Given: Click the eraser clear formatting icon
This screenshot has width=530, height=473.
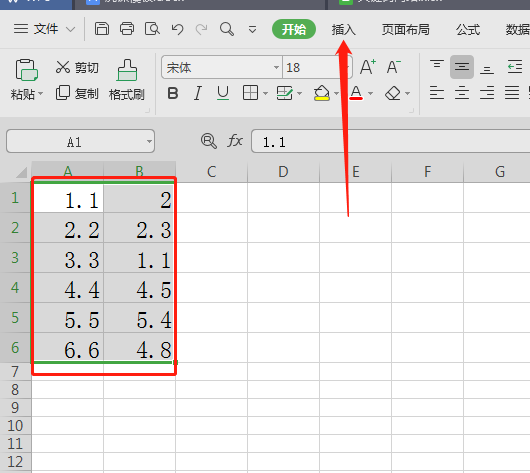Looking at the screenshot, I should tap(393, 93).
